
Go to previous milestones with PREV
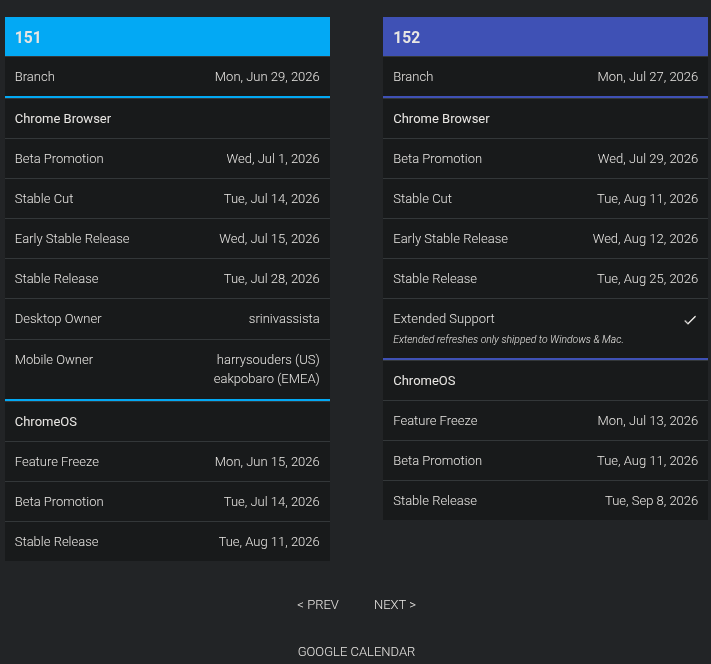click(x=317, y=605)
